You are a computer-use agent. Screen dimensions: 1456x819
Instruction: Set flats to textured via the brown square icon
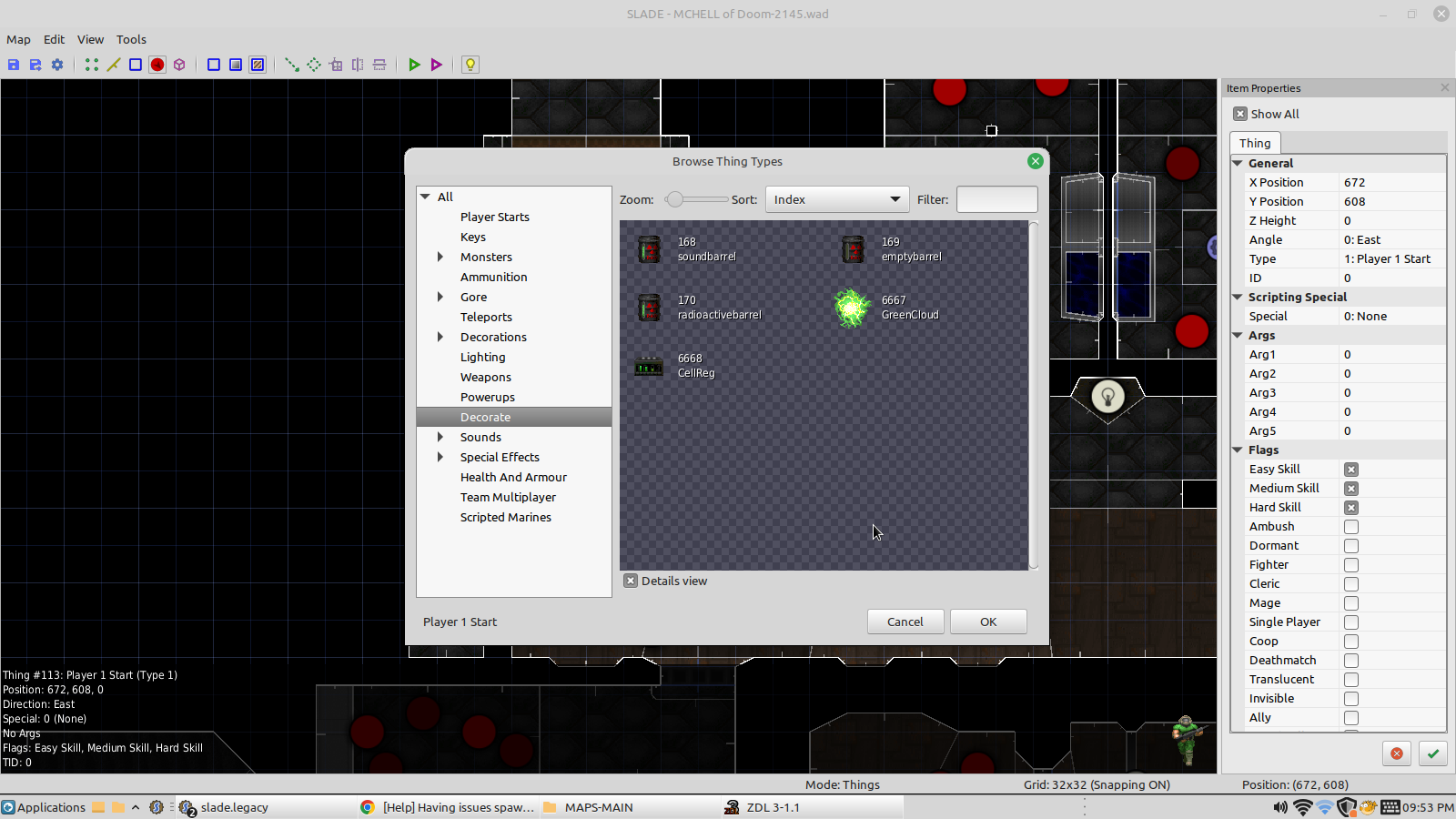[x=258, y=65]
